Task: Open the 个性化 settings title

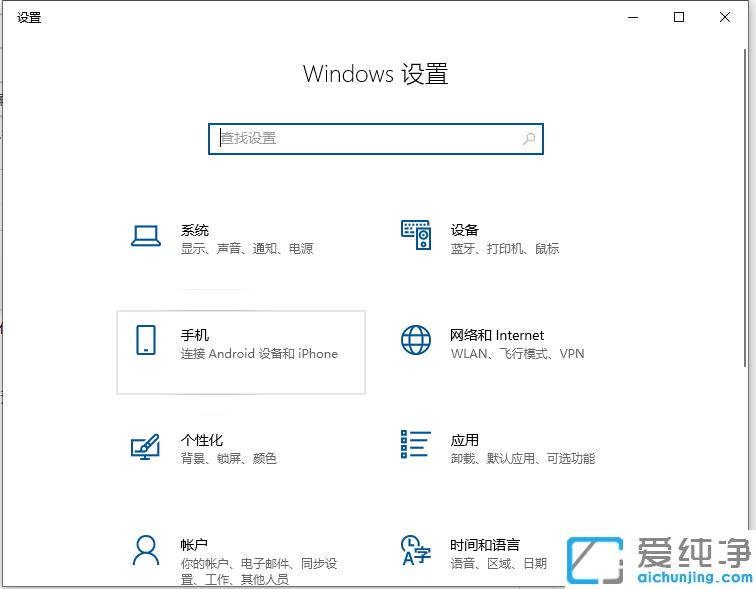Action: click(202, 440)
